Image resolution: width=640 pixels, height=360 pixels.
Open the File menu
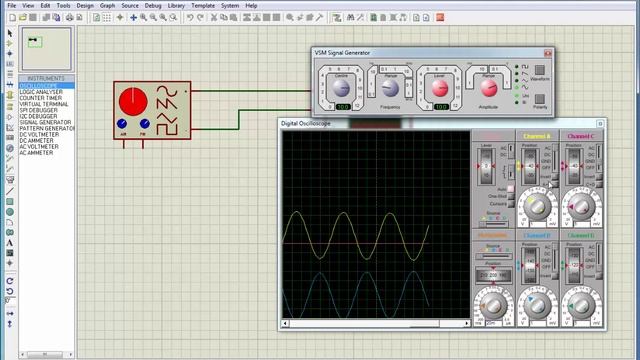[12, 6]
